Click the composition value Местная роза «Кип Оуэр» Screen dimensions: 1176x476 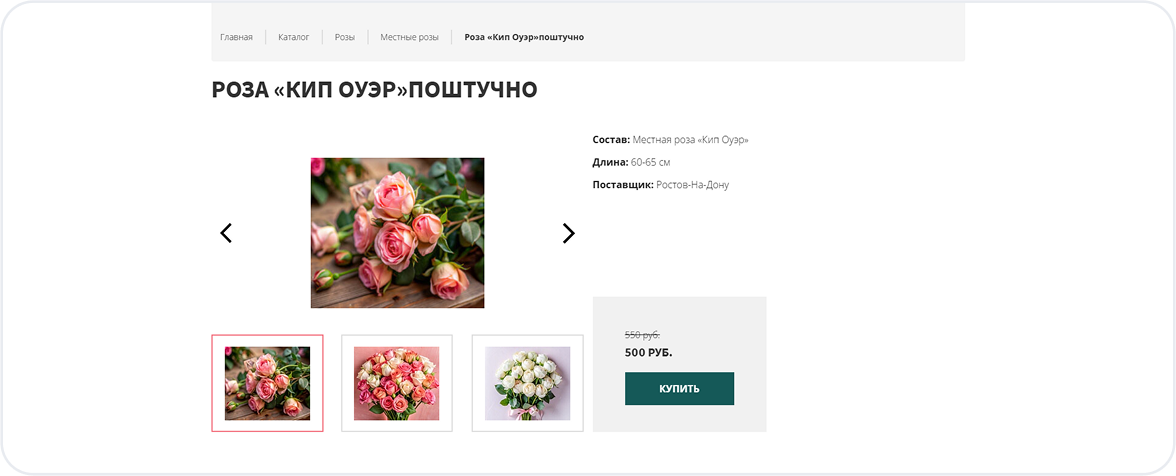(690, 140)
